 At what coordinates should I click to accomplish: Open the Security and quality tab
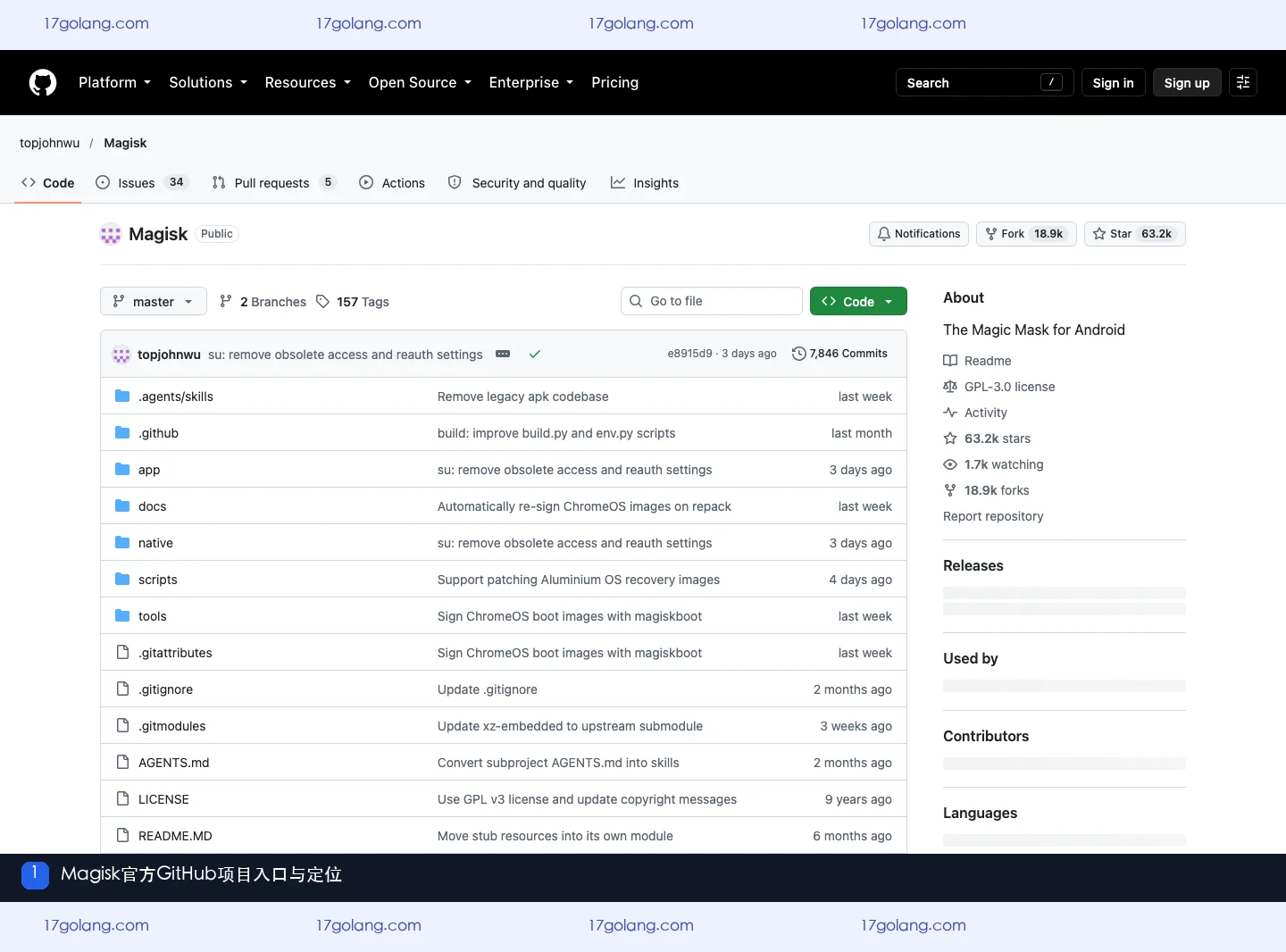(518, 183)
